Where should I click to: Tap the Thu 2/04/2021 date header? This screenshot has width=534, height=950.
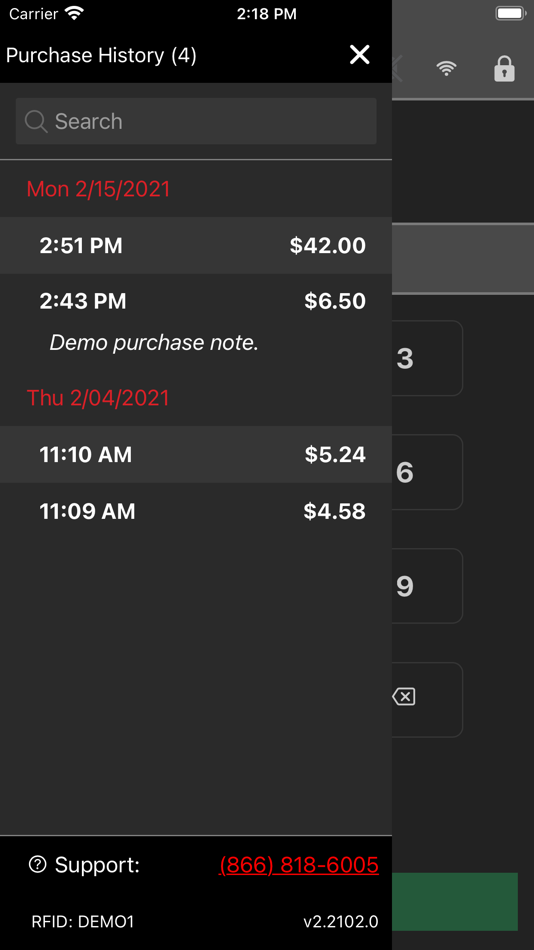(x=98, y=398)
